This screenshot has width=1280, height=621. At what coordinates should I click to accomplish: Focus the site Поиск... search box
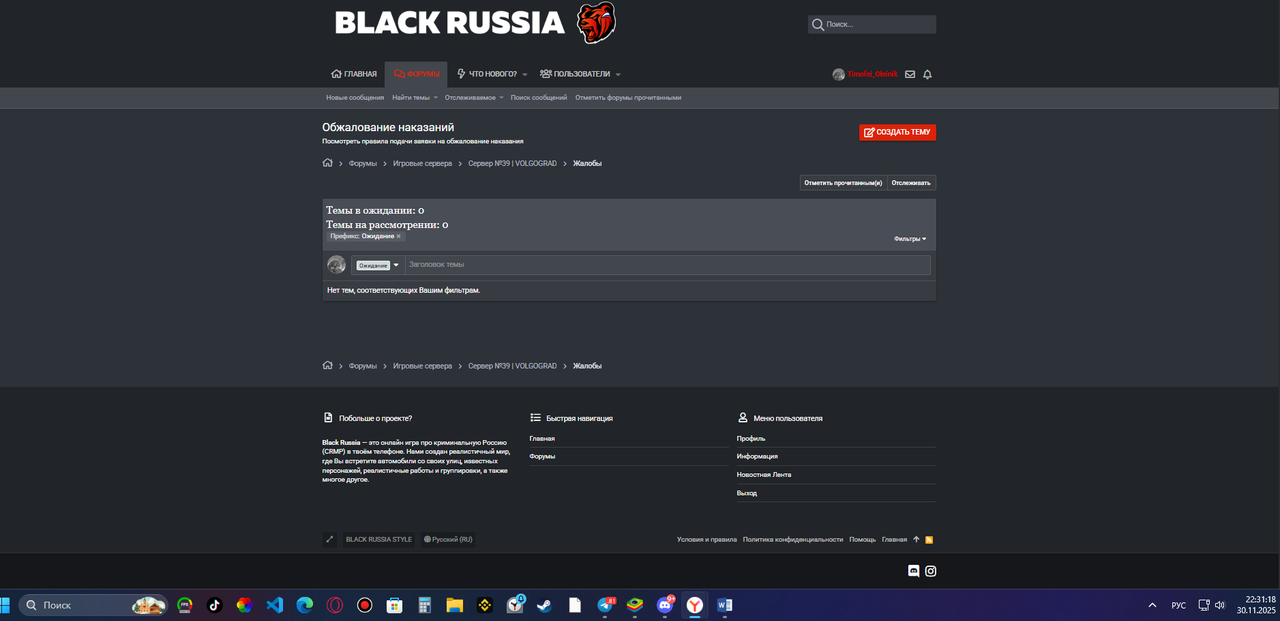[x=872, y=24]
